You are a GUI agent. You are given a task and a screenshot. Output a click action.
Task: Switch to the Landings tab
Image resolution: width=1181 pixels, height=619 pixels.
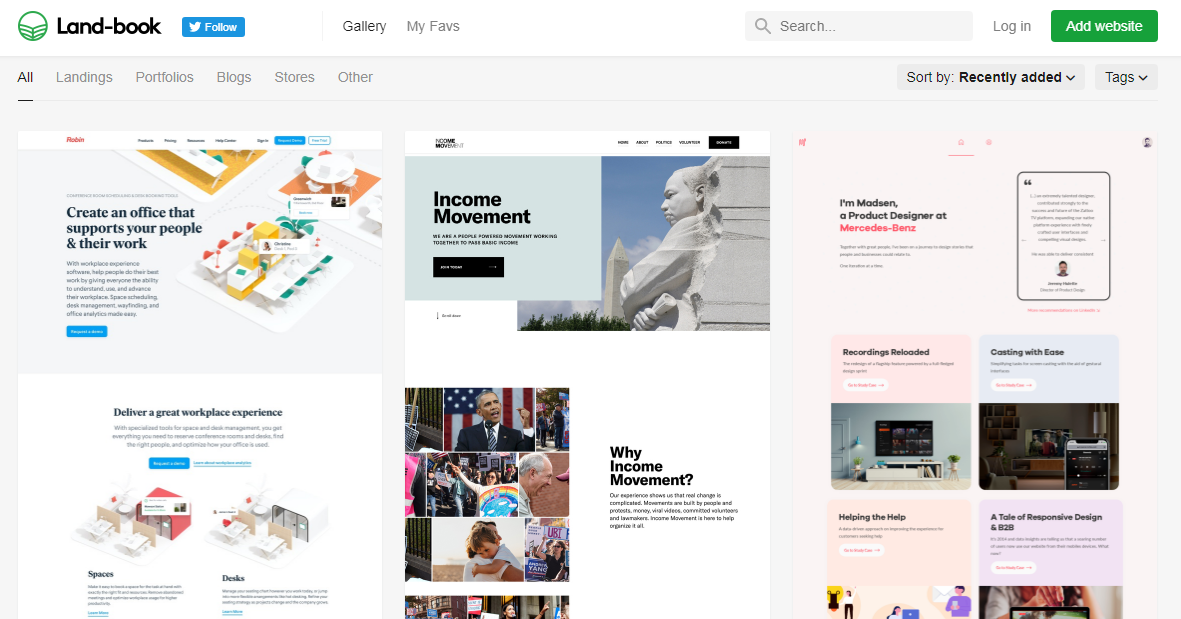(x=84, y=77)
